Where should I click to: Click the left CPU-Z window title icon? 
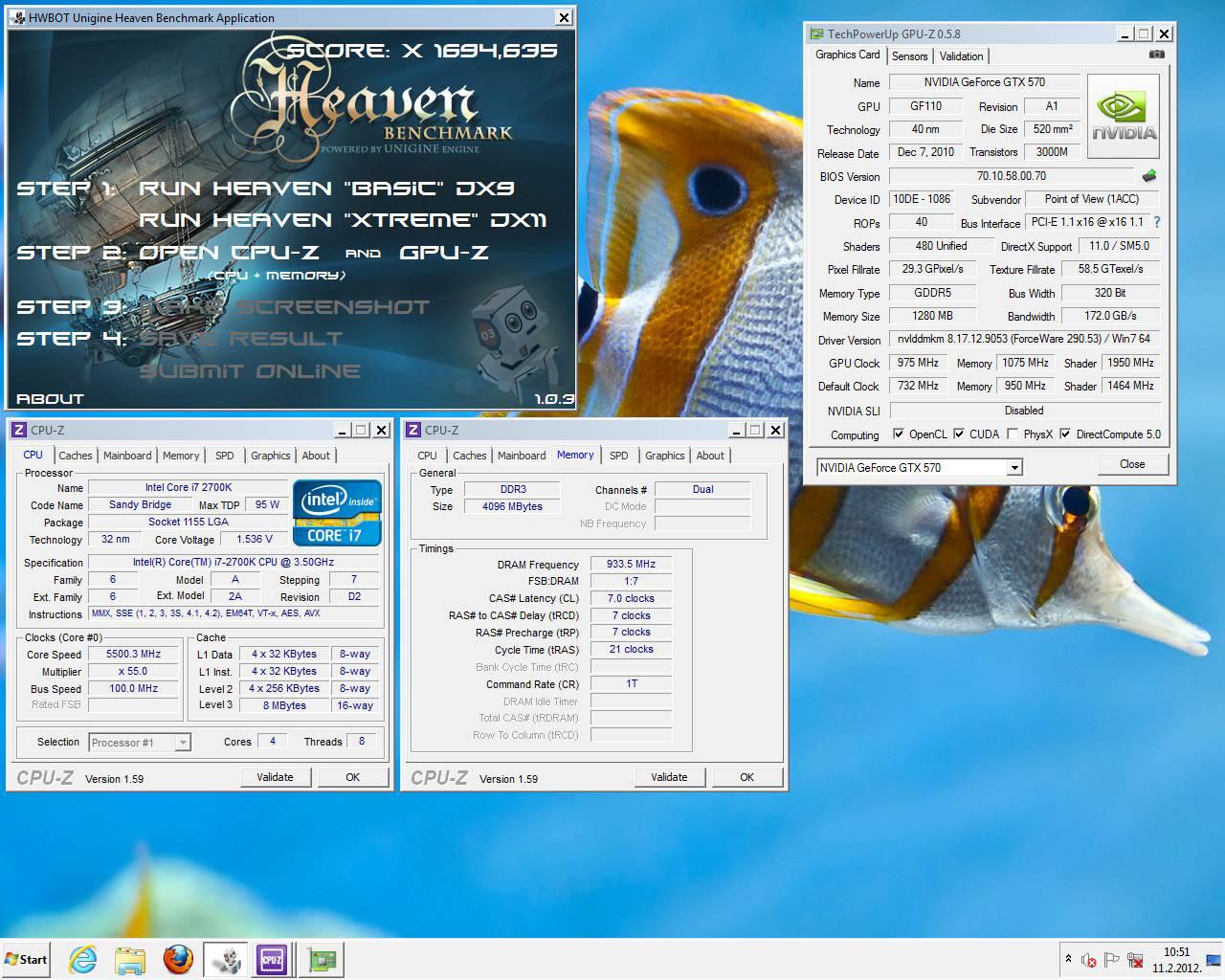(x=19, y=430)
